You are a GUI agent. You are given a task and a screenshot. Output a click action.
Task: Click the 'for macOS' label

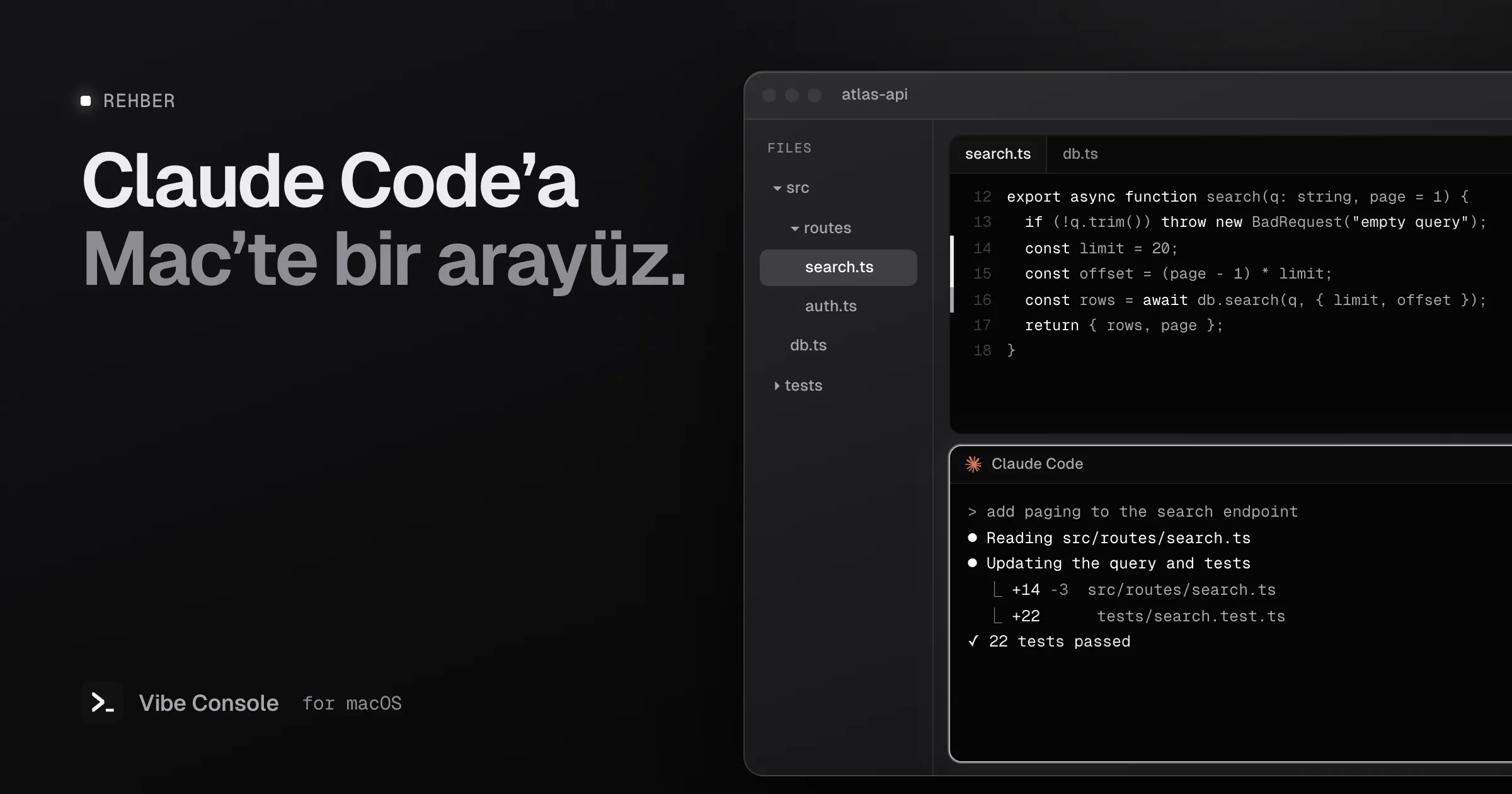[352, 703]
